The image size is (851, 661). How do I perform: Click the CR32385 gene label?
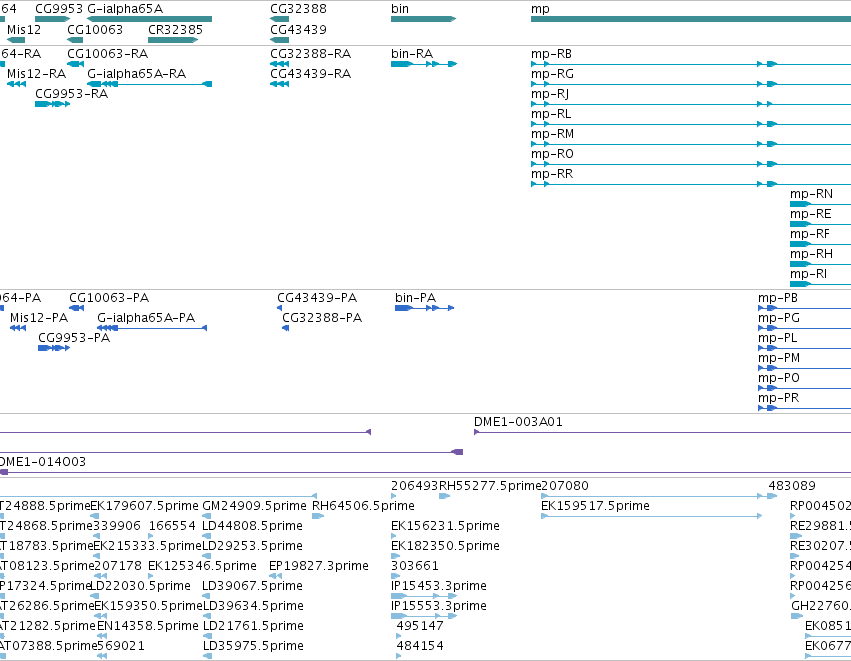[x=175, y=30]
